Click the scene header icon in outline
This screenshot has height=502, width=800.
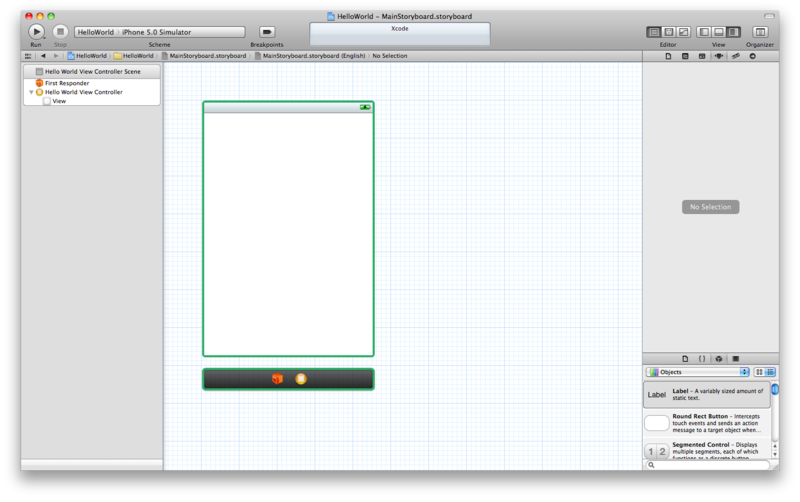tap(39, 72)
